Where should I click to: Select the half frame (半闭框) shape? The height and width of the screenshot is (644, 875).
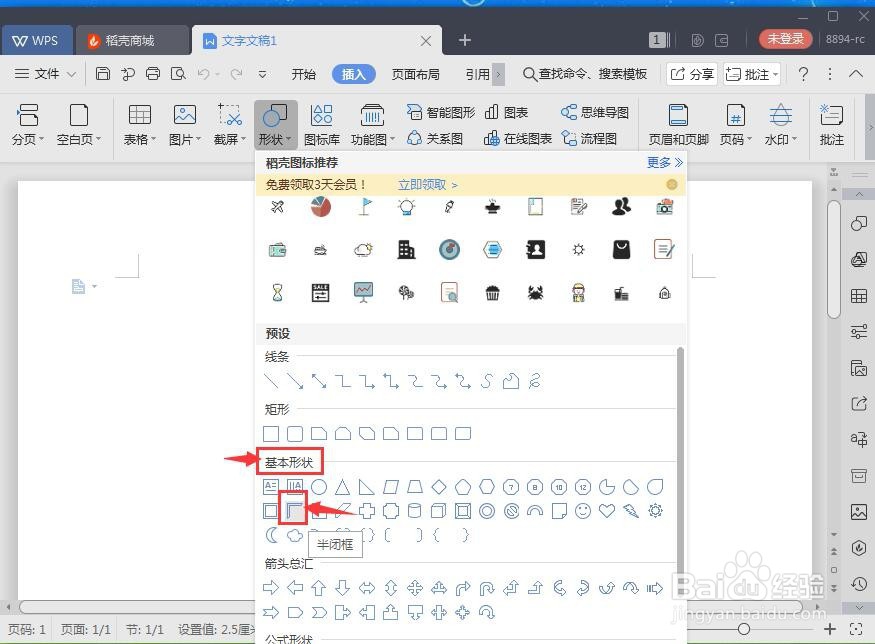[294, 510]
